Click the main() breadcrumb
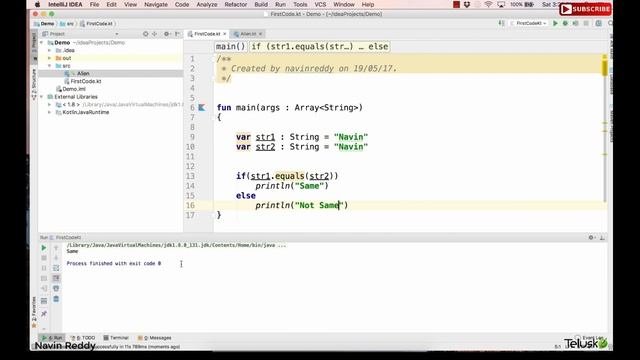The image size is (640, 360). pyautogui.click(x=230, y=47)
